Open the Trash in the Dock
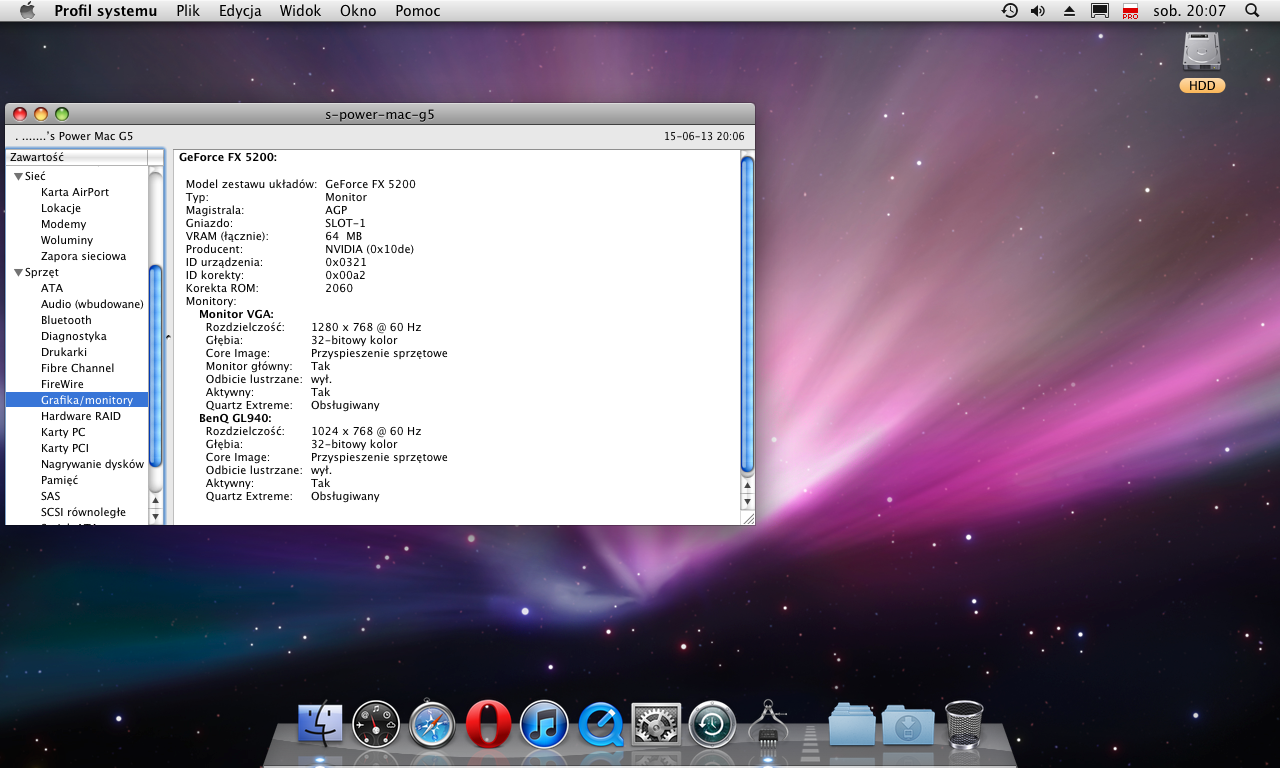1280x768 pixels. point(964,724)
